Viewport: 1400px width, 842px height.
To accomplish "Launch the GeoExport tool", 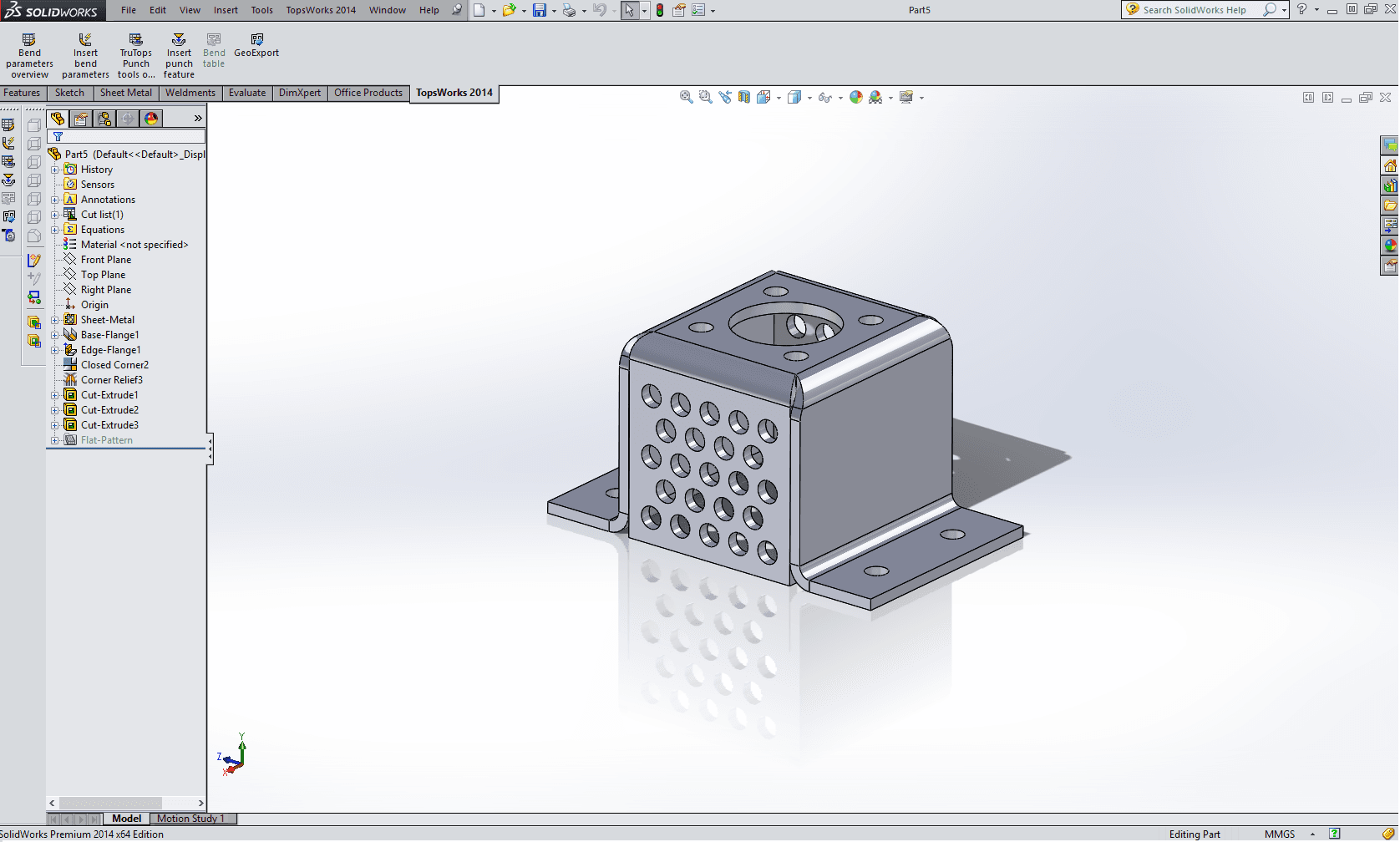I will pyautogui.click(x=256, y=45).
